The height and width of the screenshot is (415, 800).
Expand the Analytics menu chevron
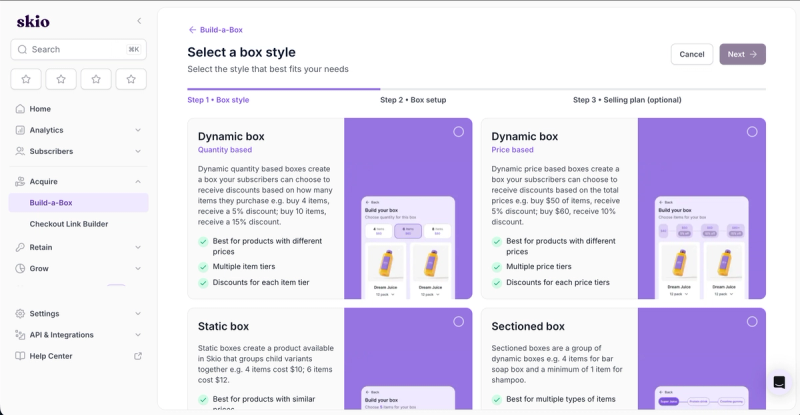coord(138,130)
